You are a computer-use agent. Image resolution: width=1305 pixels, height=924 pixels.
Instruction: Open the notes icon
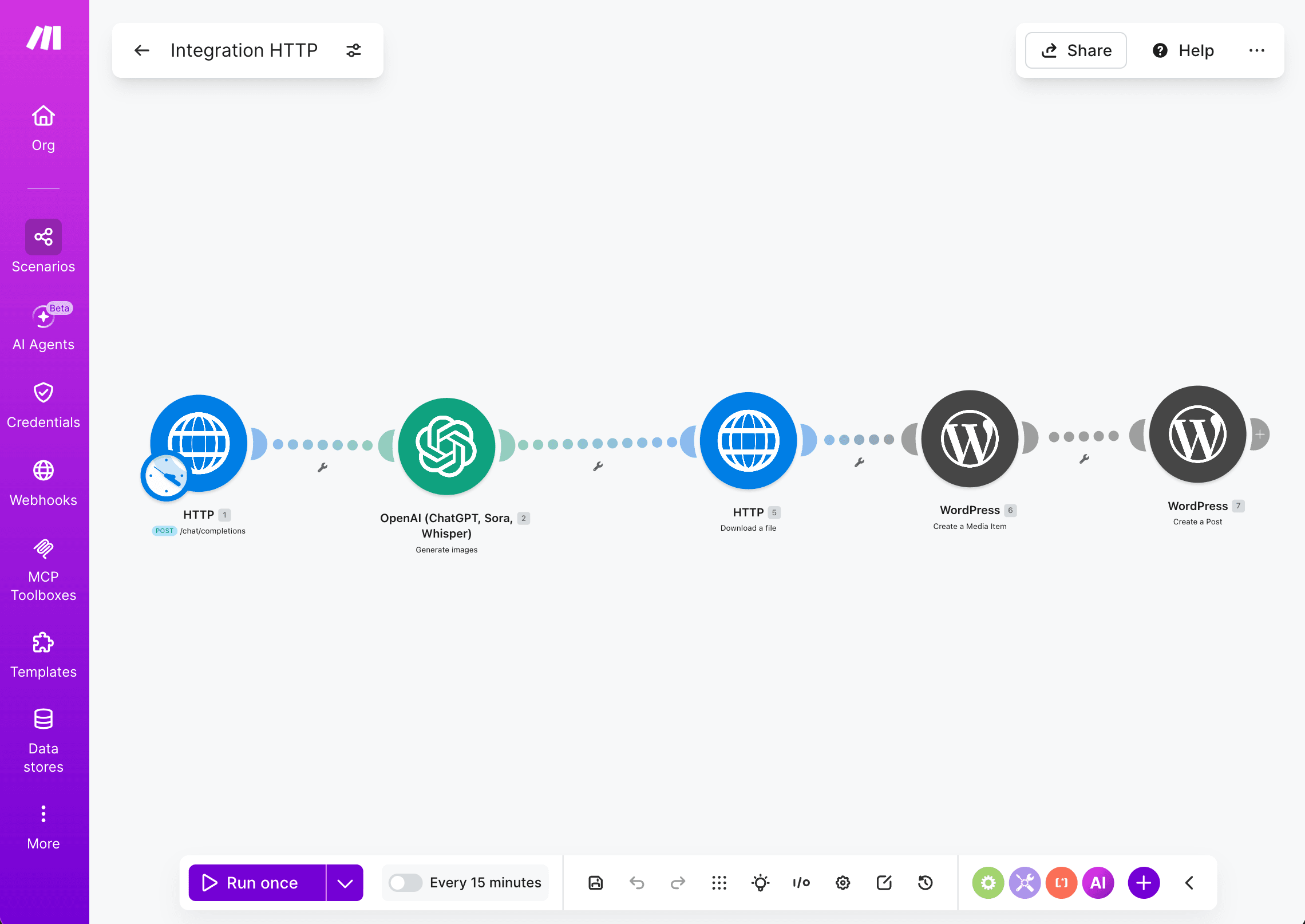[884, 883]
